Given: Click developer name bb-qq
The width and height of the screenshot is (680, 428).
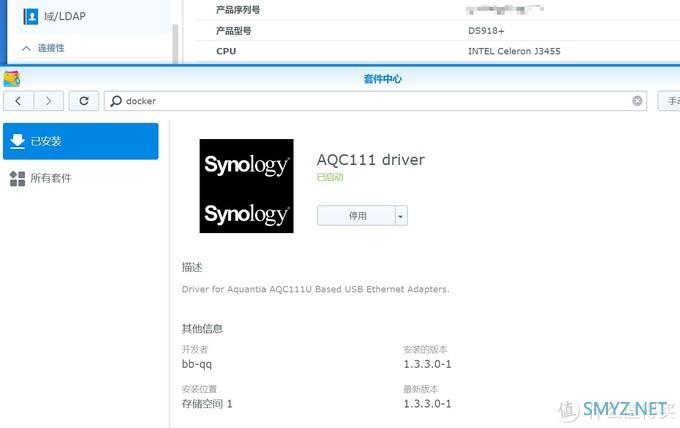Looking at the screenshot, I should (197, 364).
